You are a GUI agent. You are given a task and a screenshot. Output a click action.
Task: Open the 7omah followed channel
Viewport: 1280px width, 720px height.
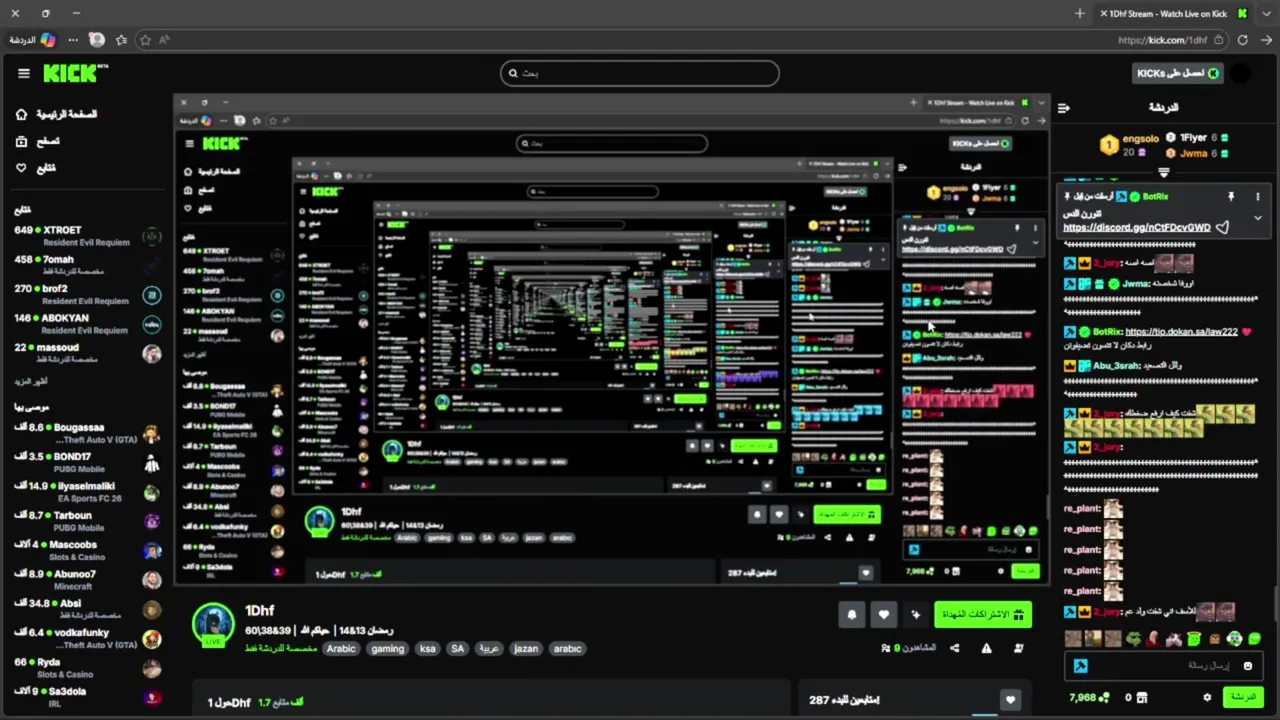[x=87, y=265]
